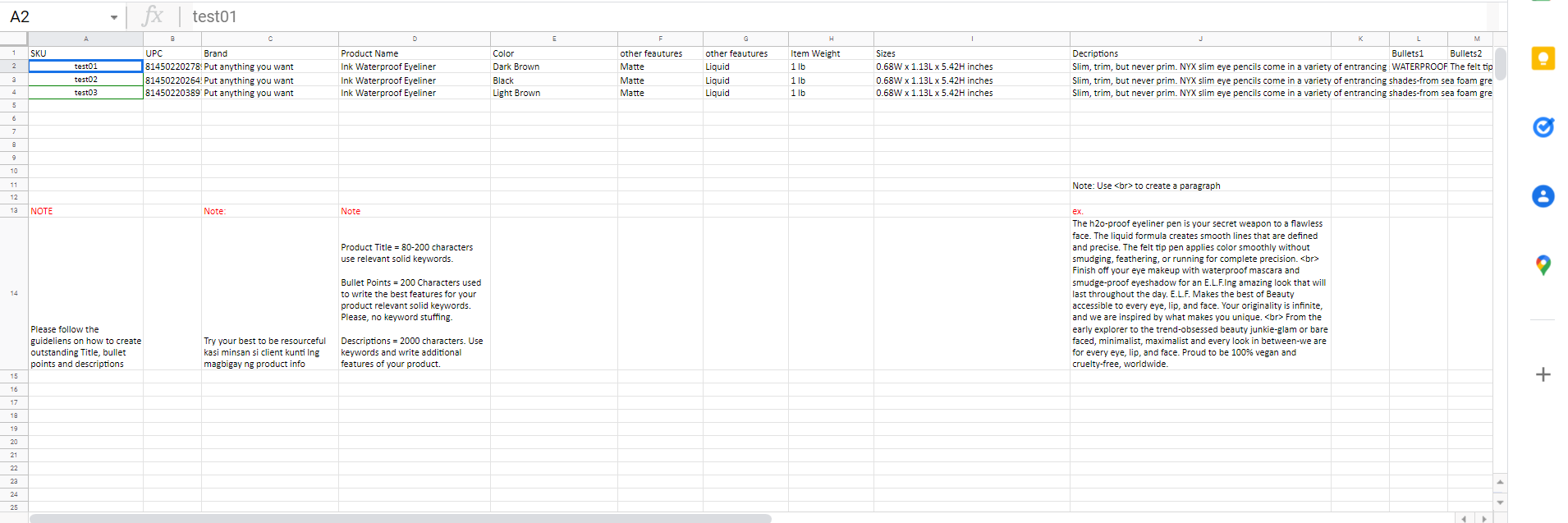This screenshot has height=523, width=1568.
Task: Click the red Note: cell in Brand column
Action: click(x=270, y=211)
